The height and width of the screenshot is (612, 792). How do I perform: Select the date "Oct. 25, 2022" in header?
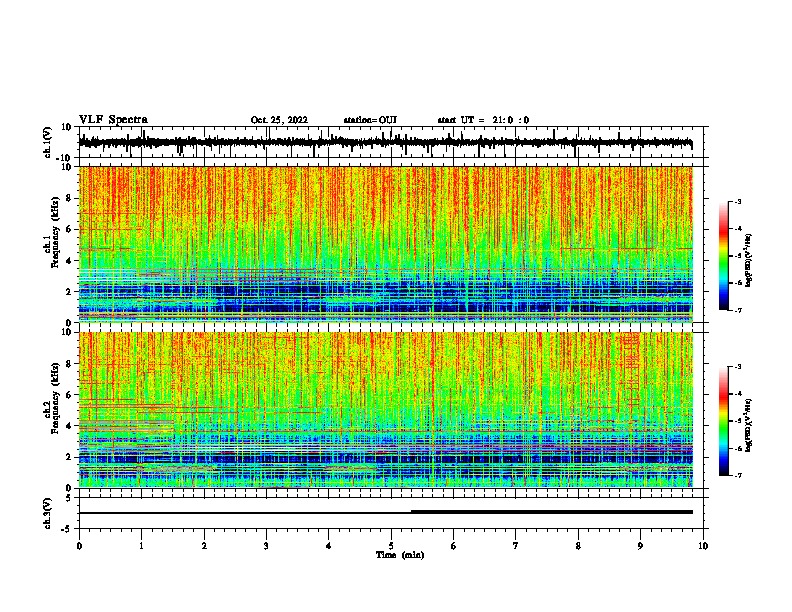[x=279, y=120]
